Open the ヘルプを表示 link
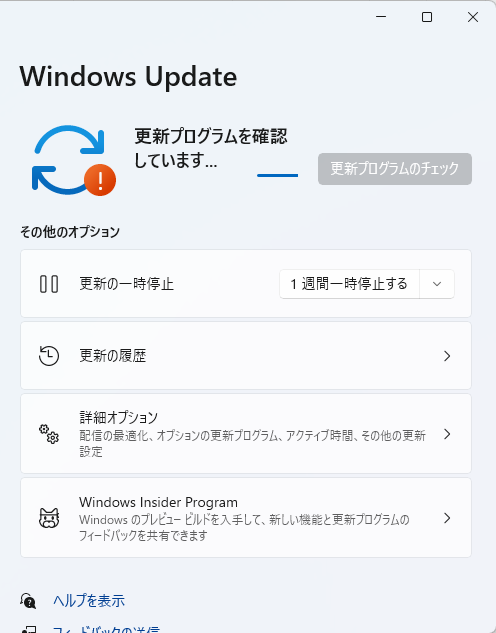This screenshot has width=496, height=633. pos(89,601)
